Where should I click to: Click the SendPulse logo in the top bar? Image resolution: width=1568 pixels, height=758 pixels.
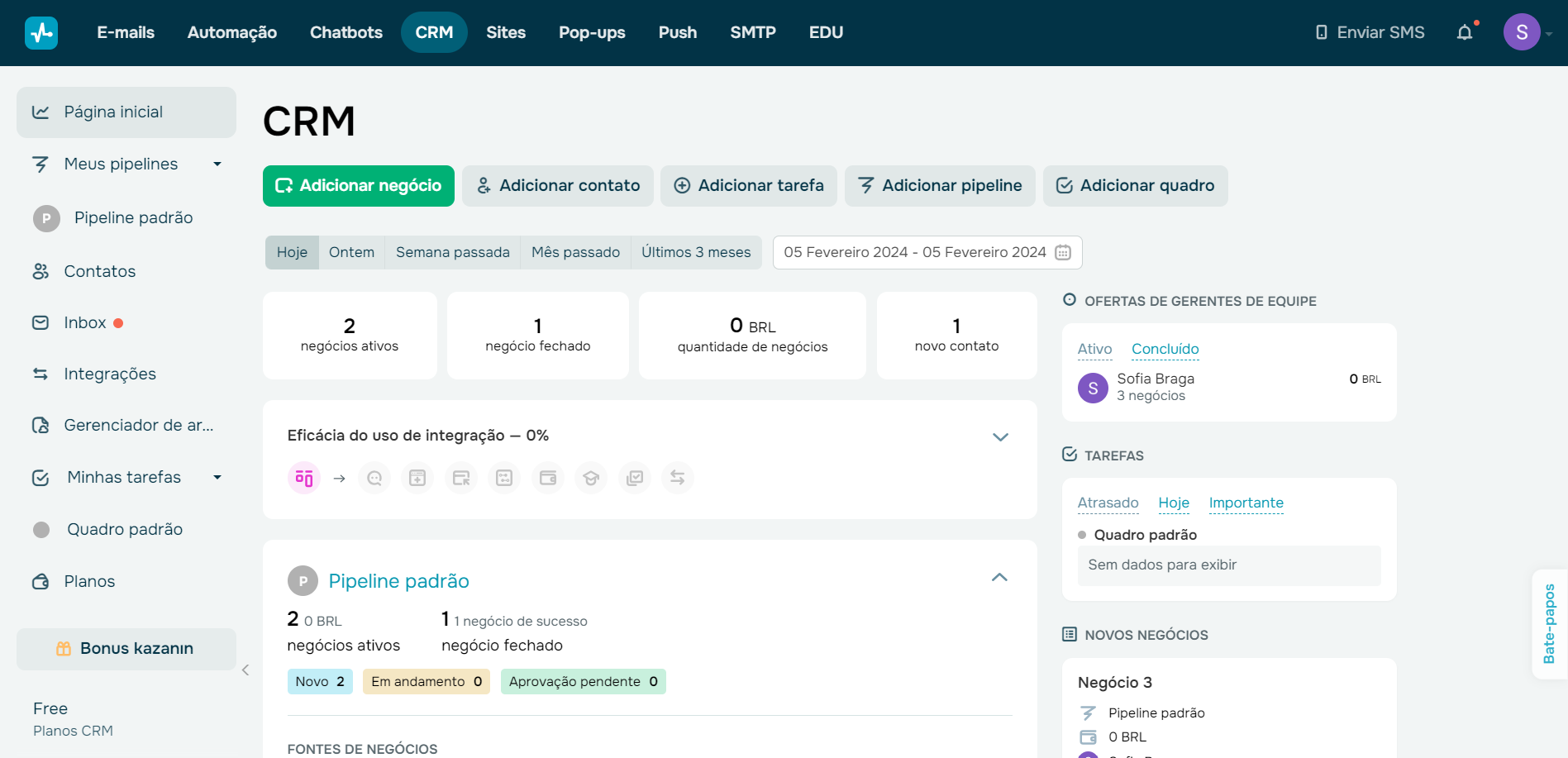coord(41,31)
